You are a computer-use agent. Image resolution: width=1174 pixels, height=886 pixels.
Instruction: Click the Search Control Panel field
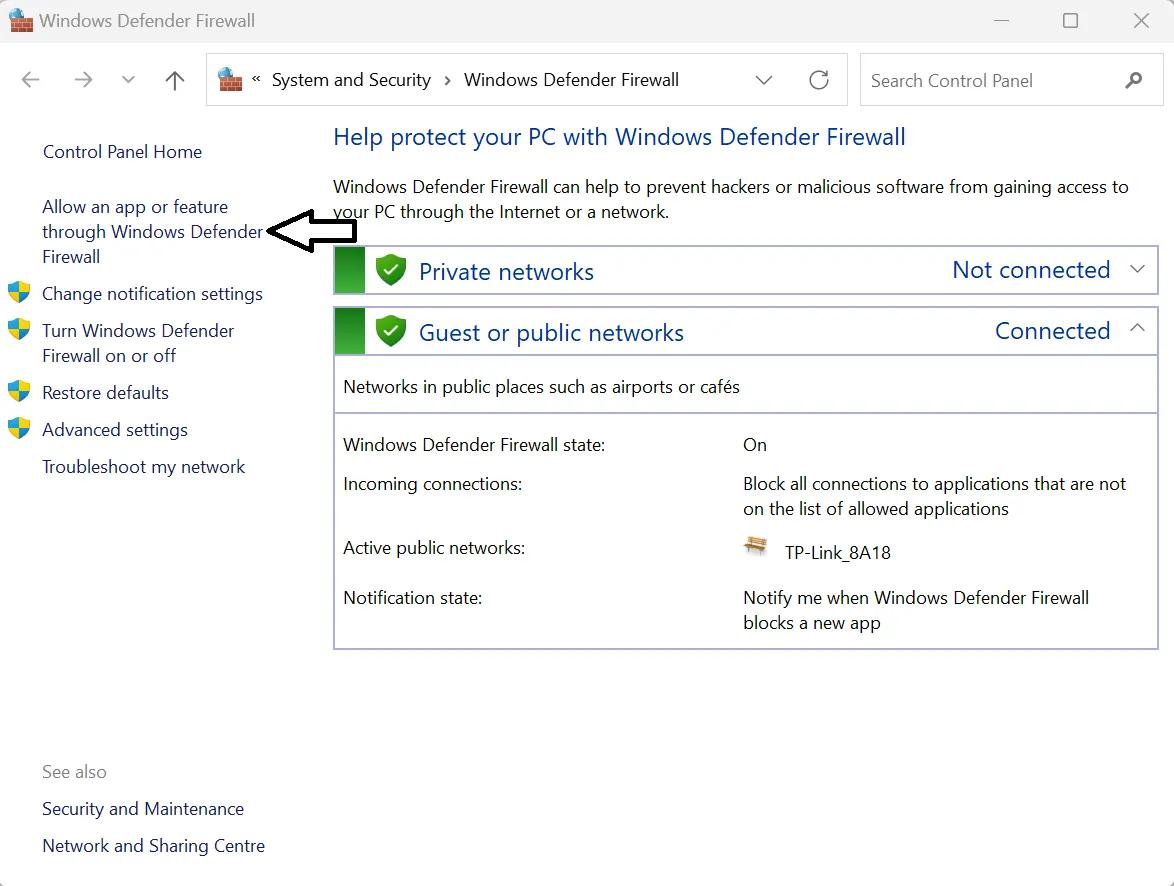point(992,80)
